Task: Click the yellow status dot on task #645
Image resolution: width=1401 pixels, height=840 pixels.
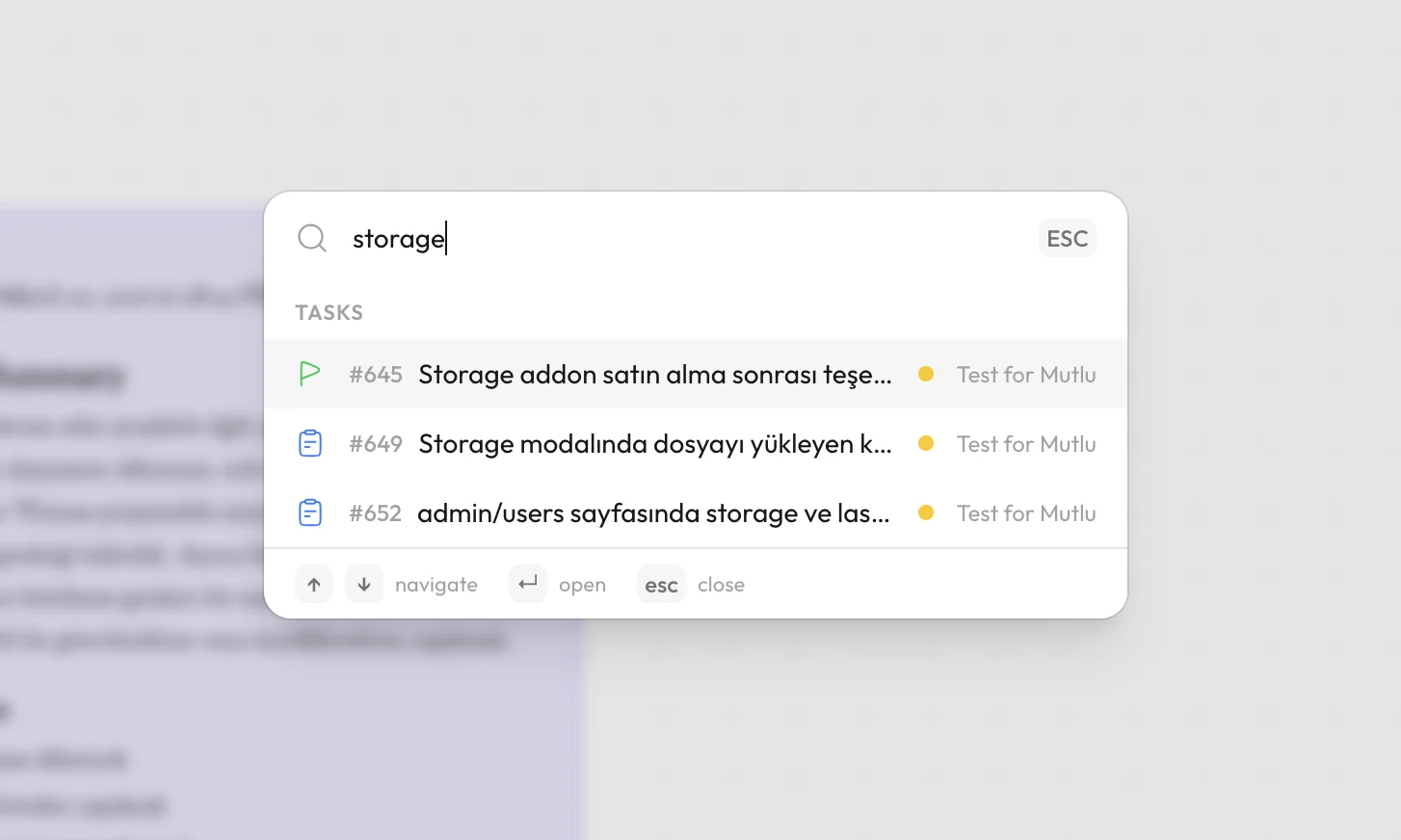Action: 926,374
